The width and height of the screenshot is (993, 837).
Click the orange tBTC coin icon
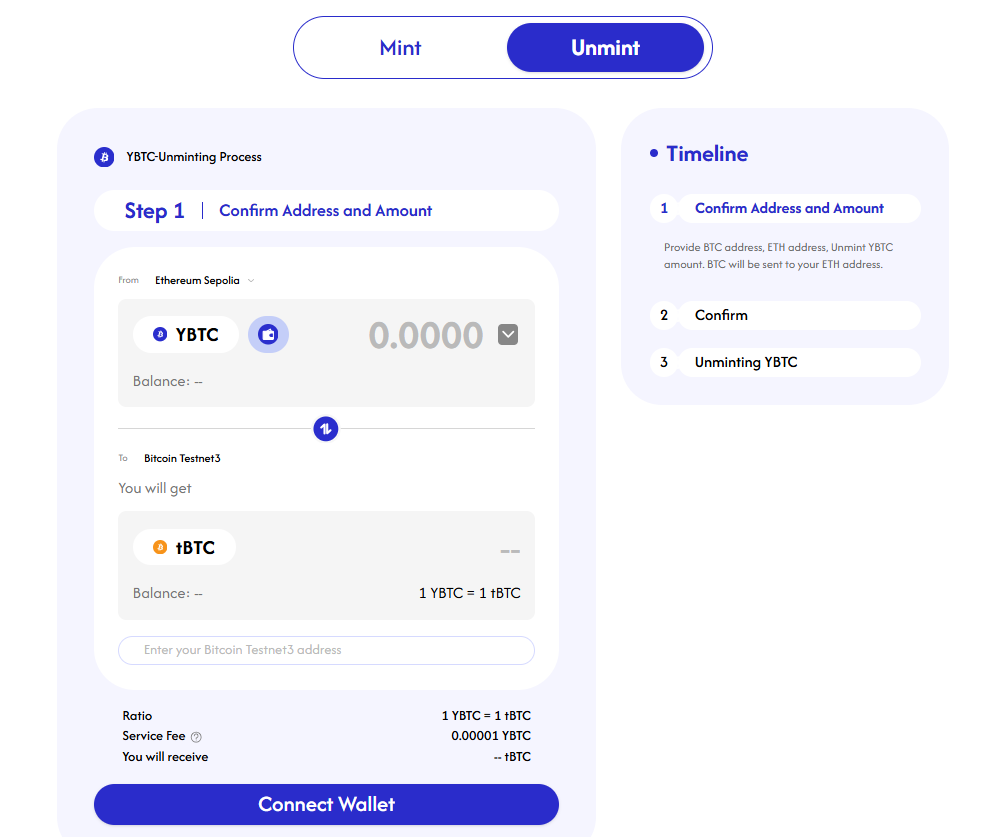coord(160,547)
